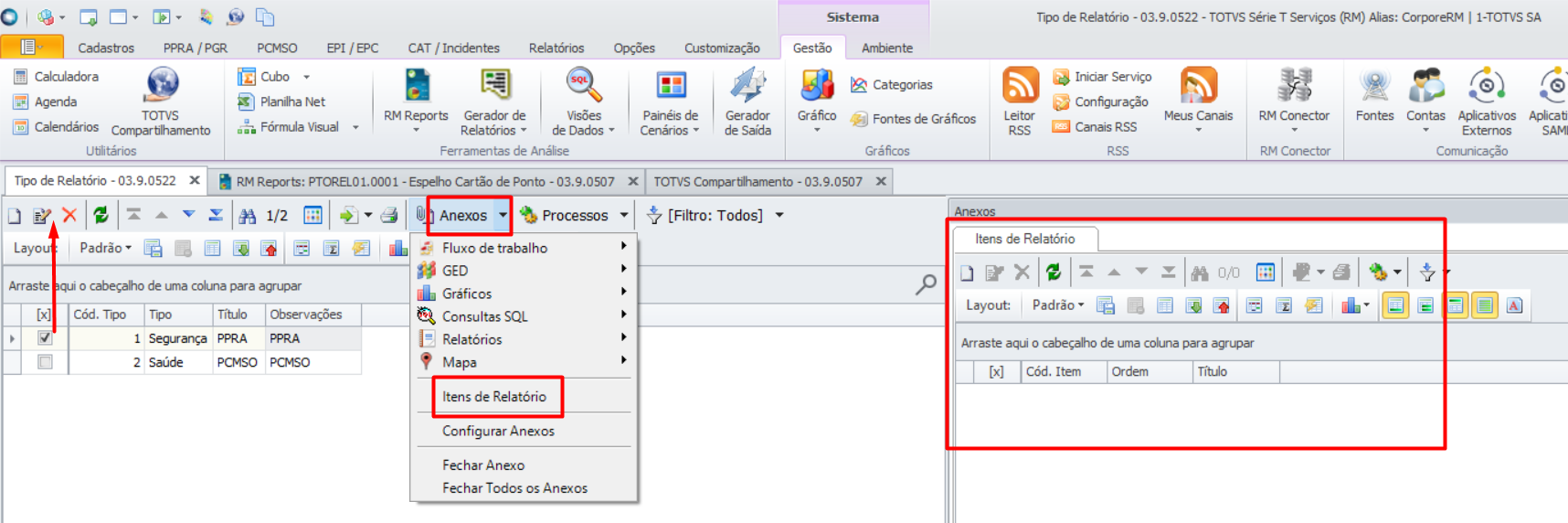Viewport: 1568px width, 523px height.
Task: Open the Filtro: Todos dropdown
Action: (x=779, y=216)
